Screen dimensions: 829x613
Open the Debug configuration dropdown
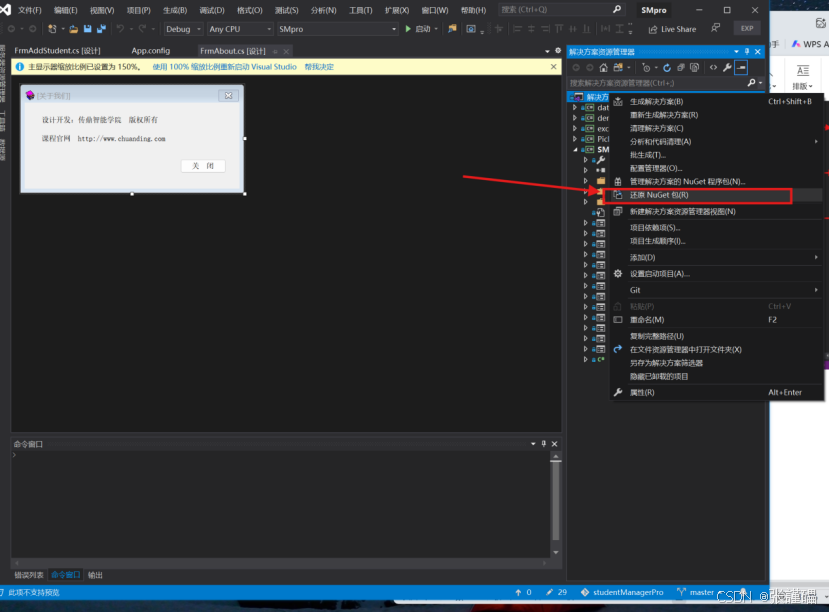point(183,29)
